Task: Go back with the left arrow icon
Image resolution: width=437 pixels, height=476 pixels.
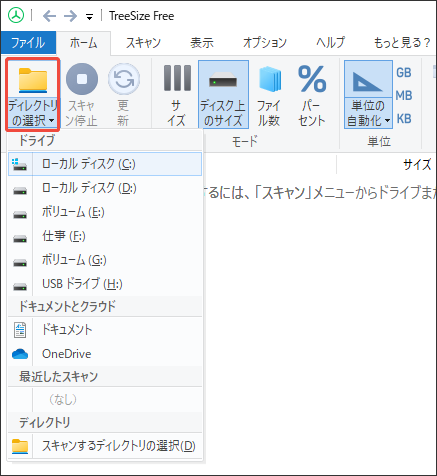Action: click(x=49, y=16)
